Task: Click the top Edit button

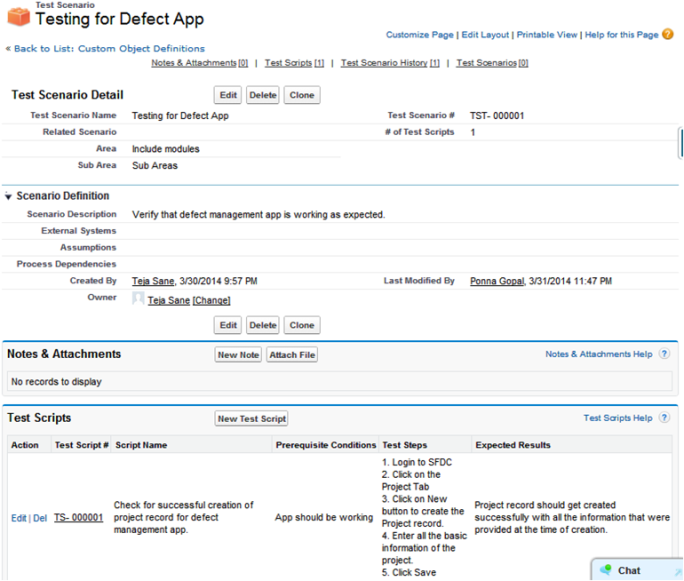Action: pyautogui.click(x=228, y=95)
